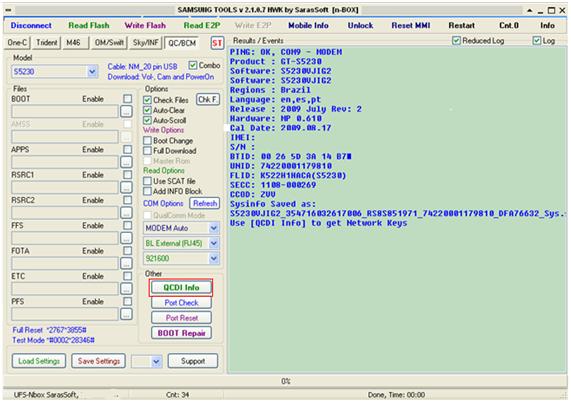Open the Info toolbar item
The width and height of the screenshot is (571, 402).
click(547, 25)
